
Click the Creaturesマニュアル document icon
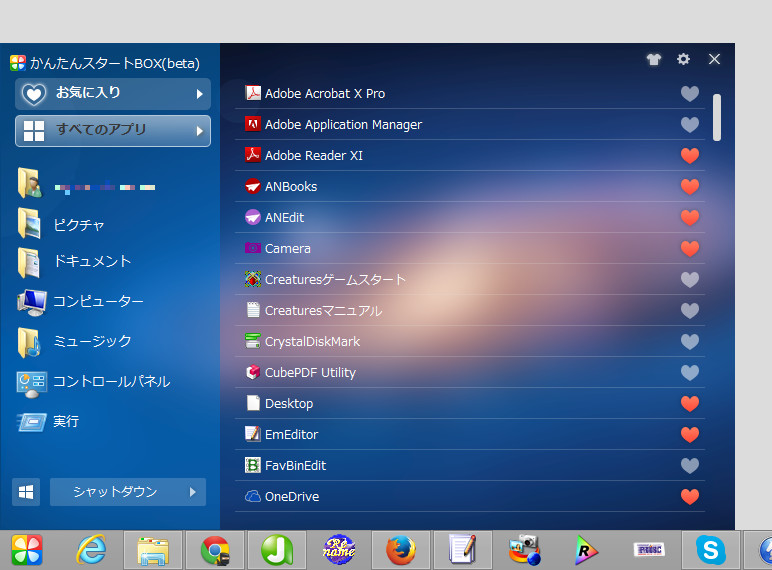click(x=253, y=310)
